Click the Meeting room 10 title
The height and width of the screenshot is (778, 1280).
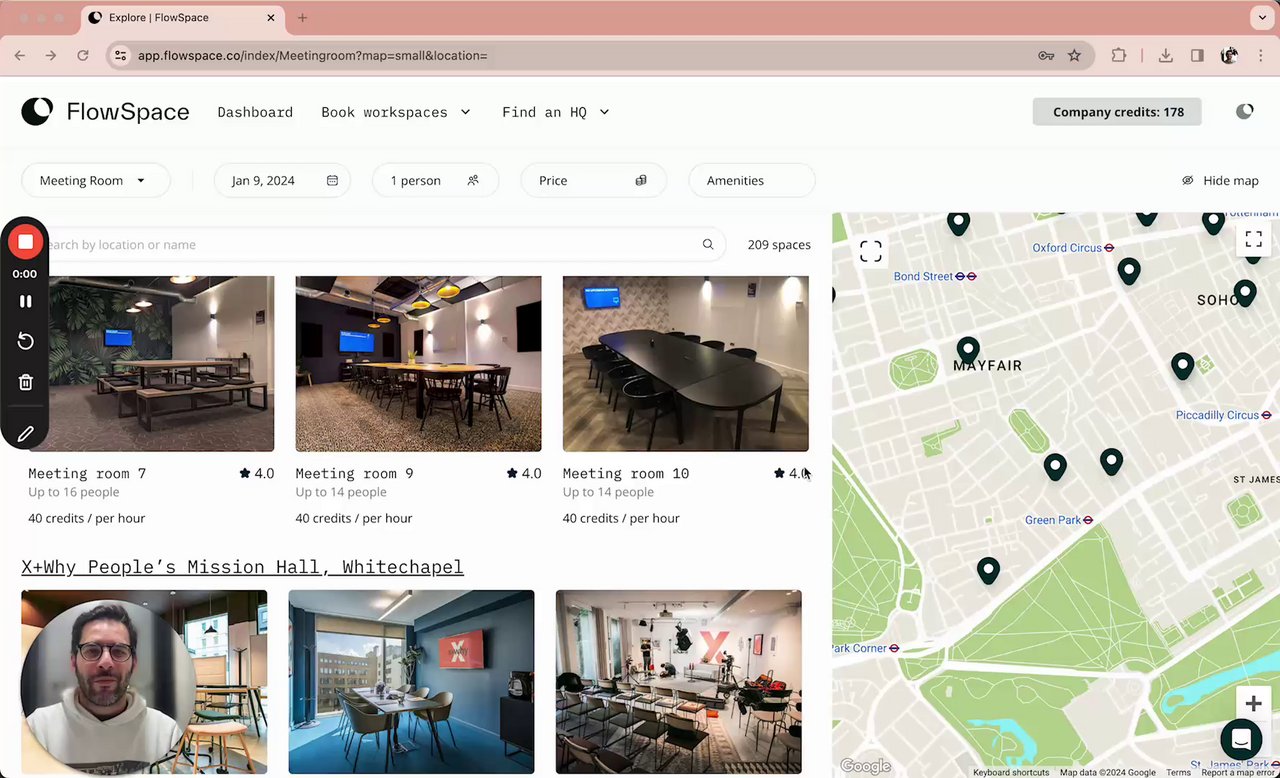[625, 473]
